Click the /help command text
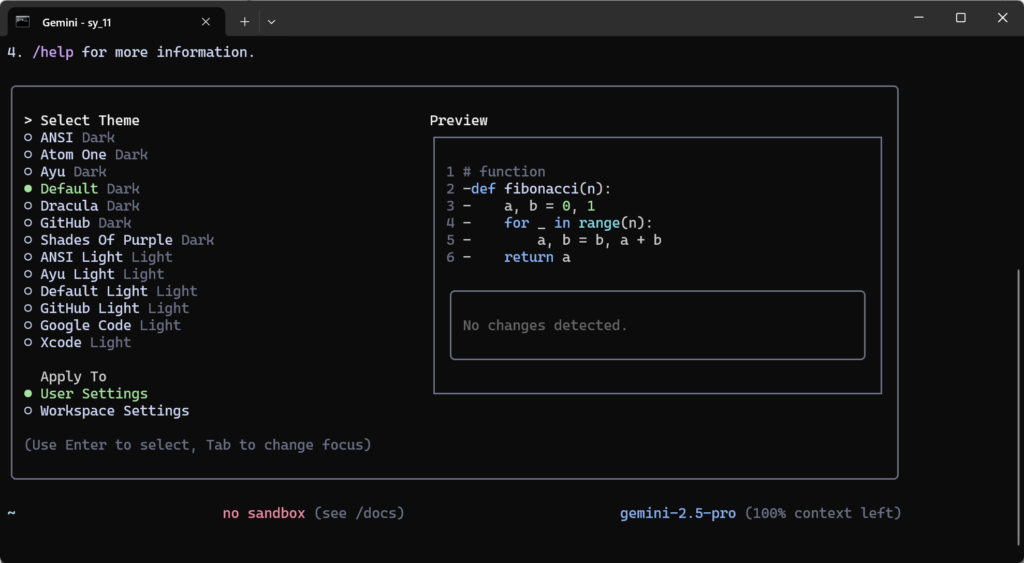The width and height of the screenshot is (1024, 563). 54,52
